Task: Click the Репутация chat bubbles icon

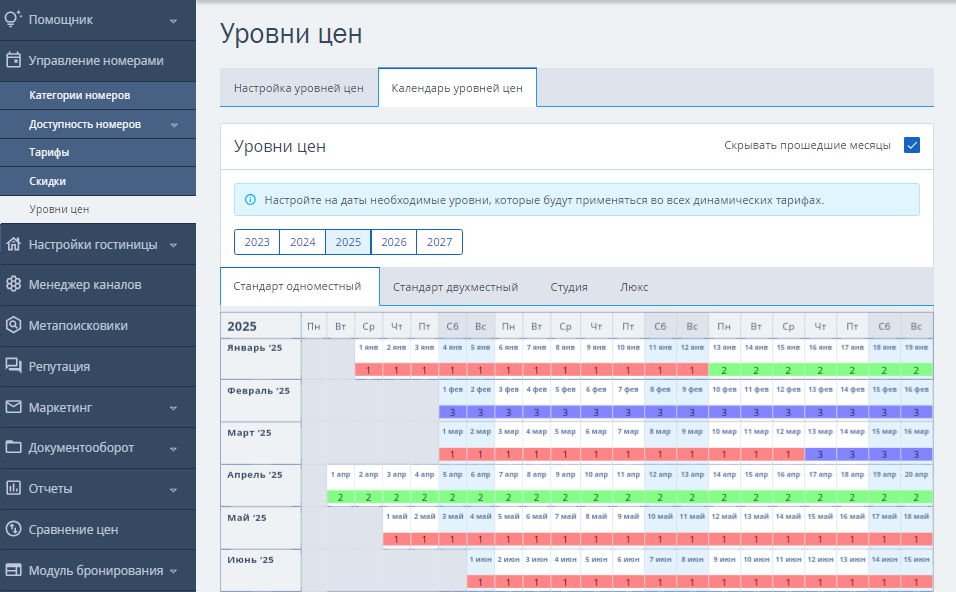Action: 13,366
